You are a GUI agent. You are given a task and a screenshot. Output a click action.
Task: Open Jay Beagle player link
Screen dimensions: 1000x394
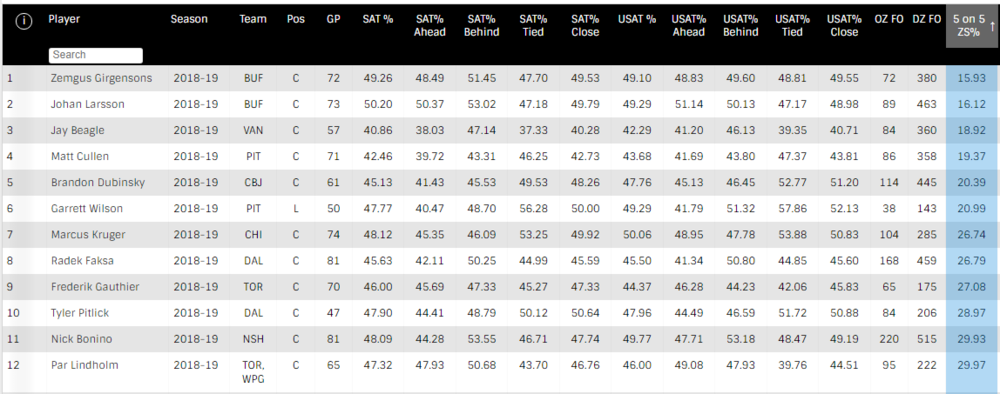click(77, 130)
